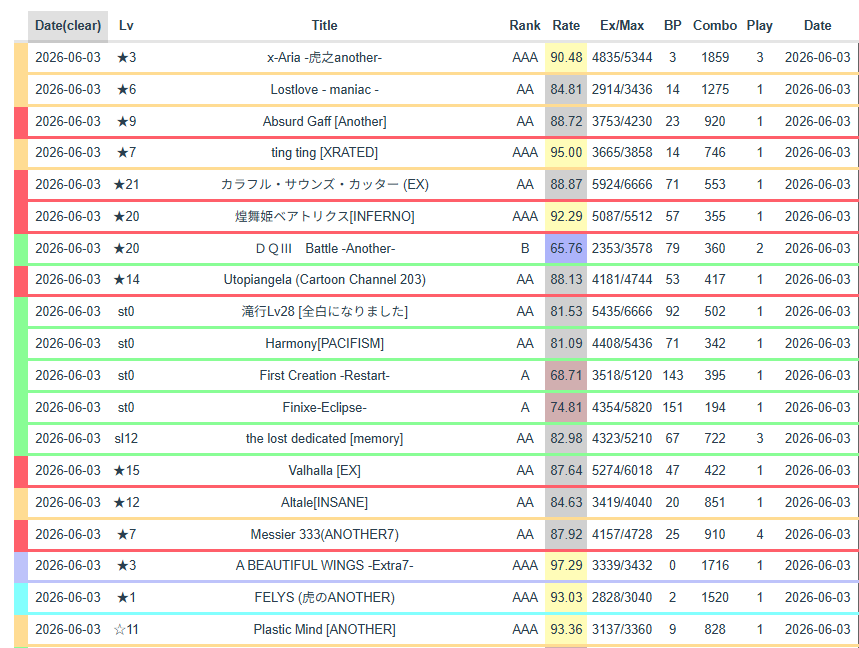Click title 煌舞姫ベアトリクス[INFERNO]
Image resolution: width=859 pixels, height=648 pixels.
click(324, 216)
